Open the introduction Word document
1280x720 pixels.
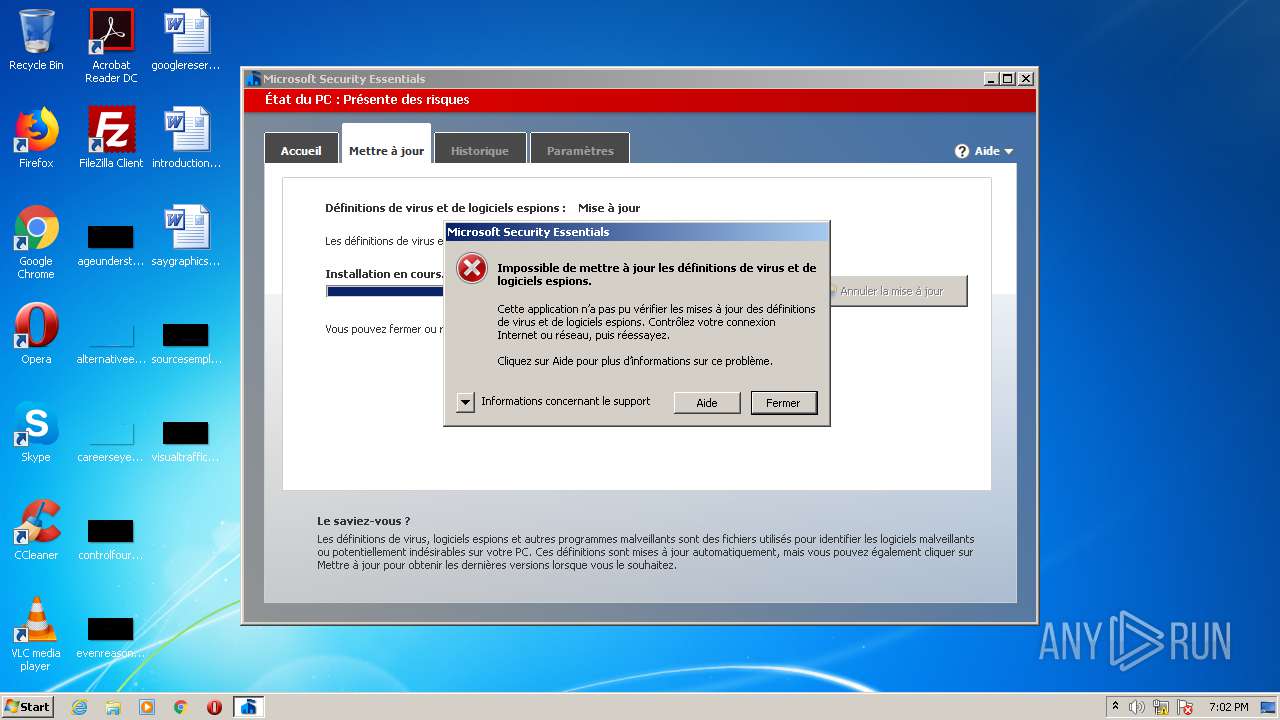(186, 138)
